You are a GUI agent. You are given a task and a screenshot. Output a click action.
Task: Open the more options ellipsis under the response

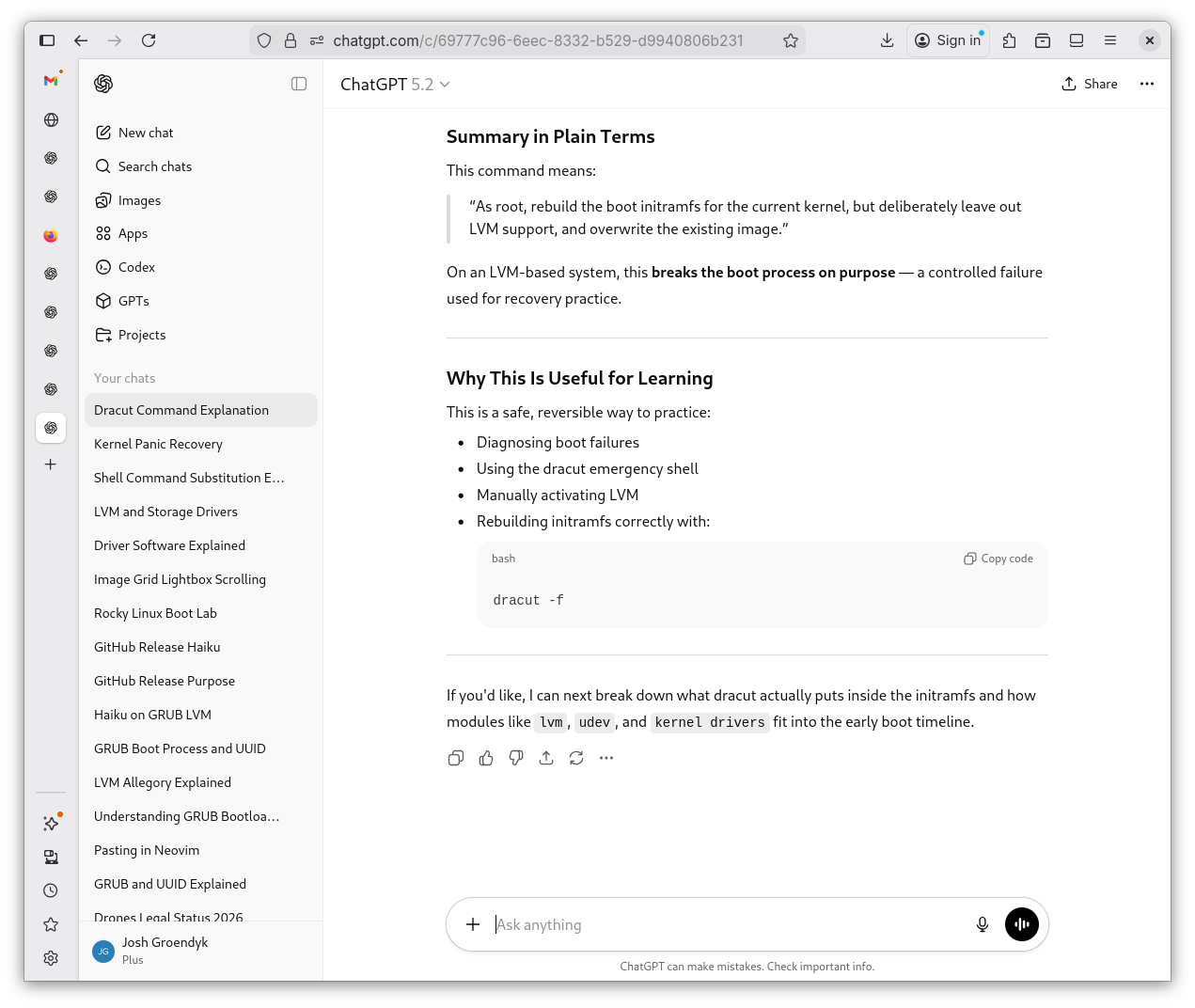point(606,758)
